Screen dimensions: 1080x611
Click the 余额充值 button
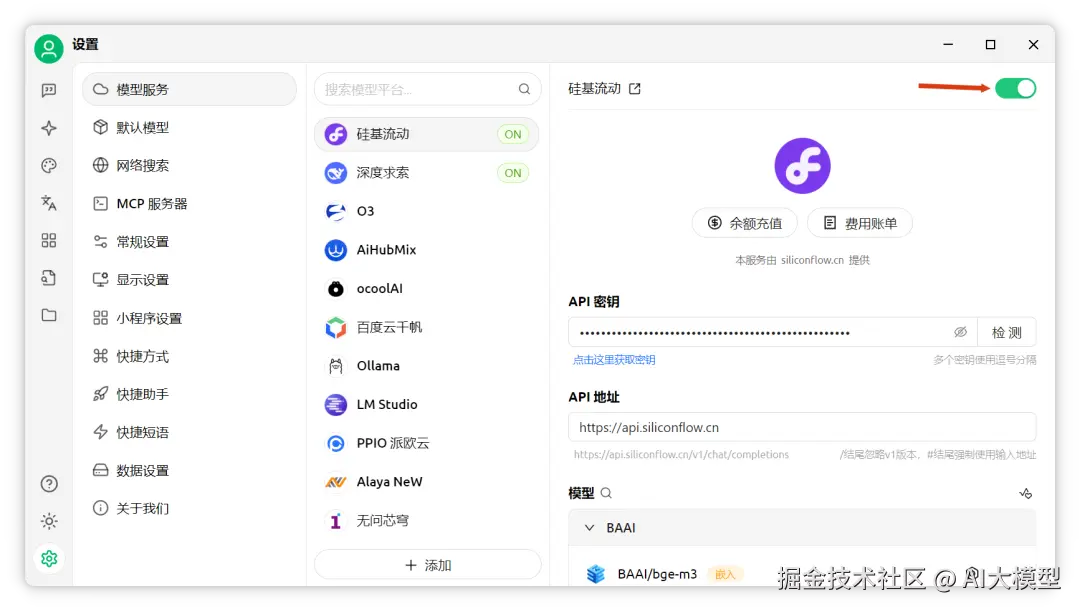[745, 223]
